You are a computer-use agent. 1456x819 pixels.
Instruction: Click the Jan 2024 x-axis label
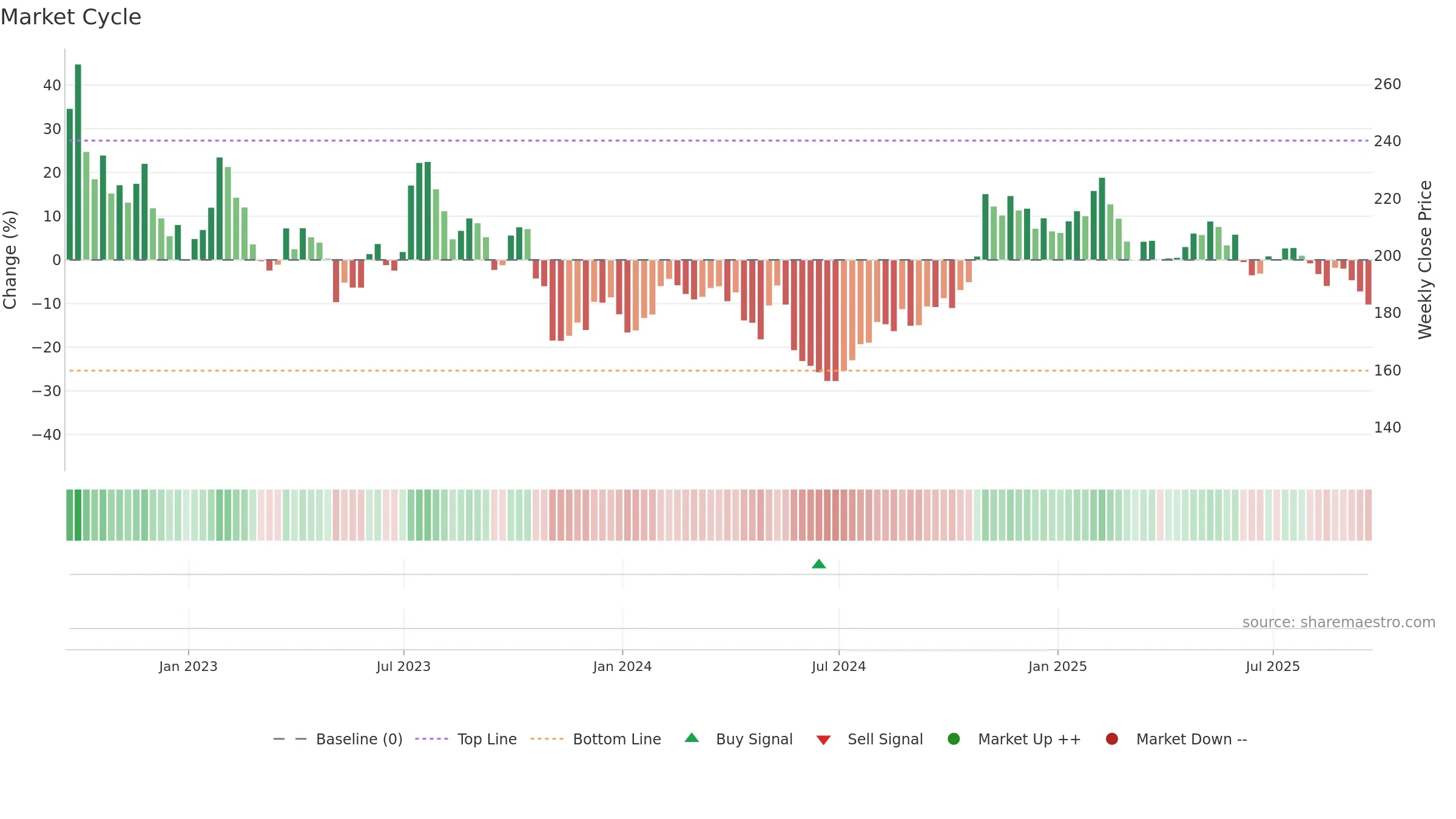pos(622,666)
